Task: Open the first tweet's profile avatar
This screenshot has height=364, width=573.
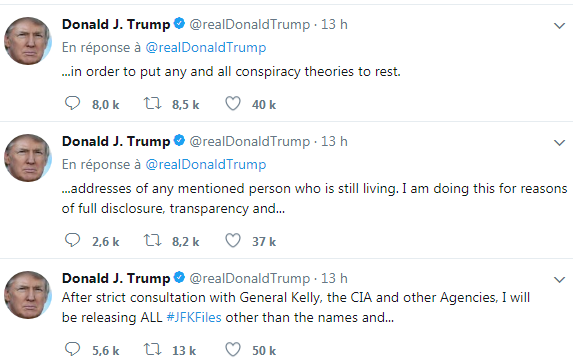Action: 28,41
